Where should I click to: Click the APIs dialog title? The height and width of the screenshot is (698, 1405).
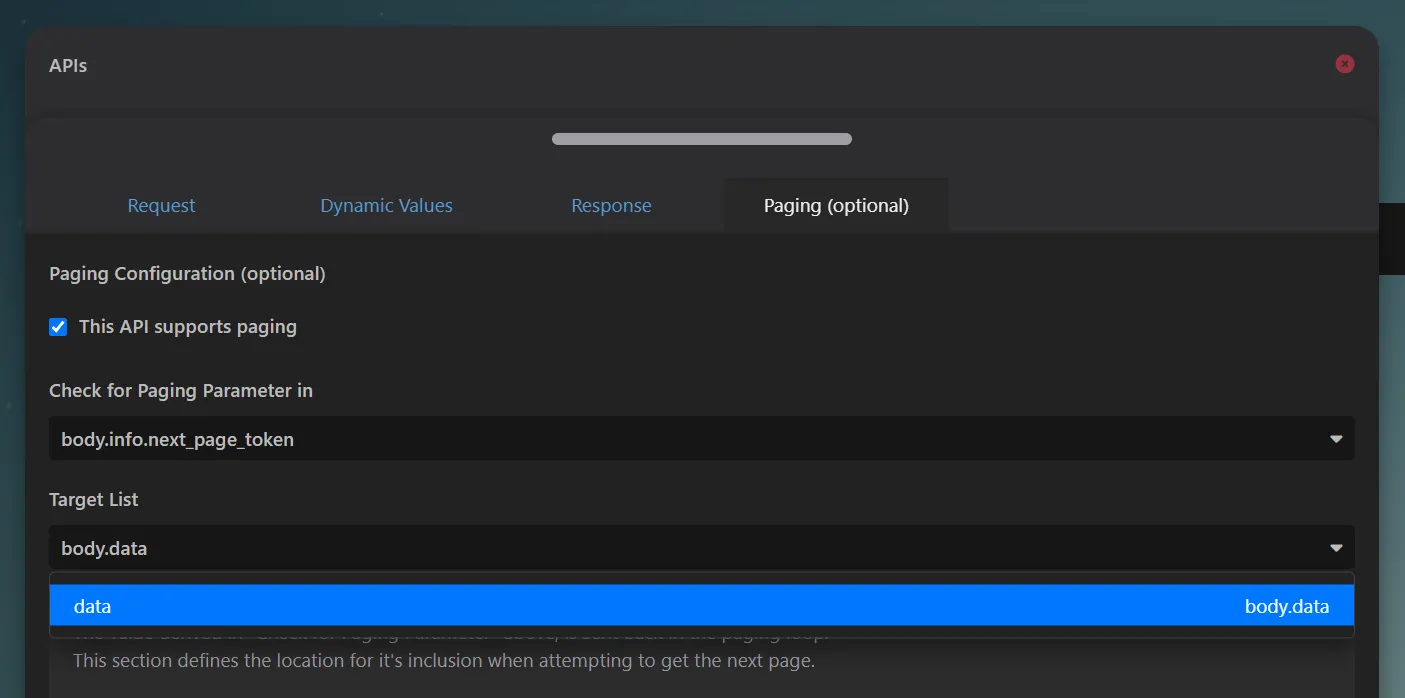(x=68, y=66)
